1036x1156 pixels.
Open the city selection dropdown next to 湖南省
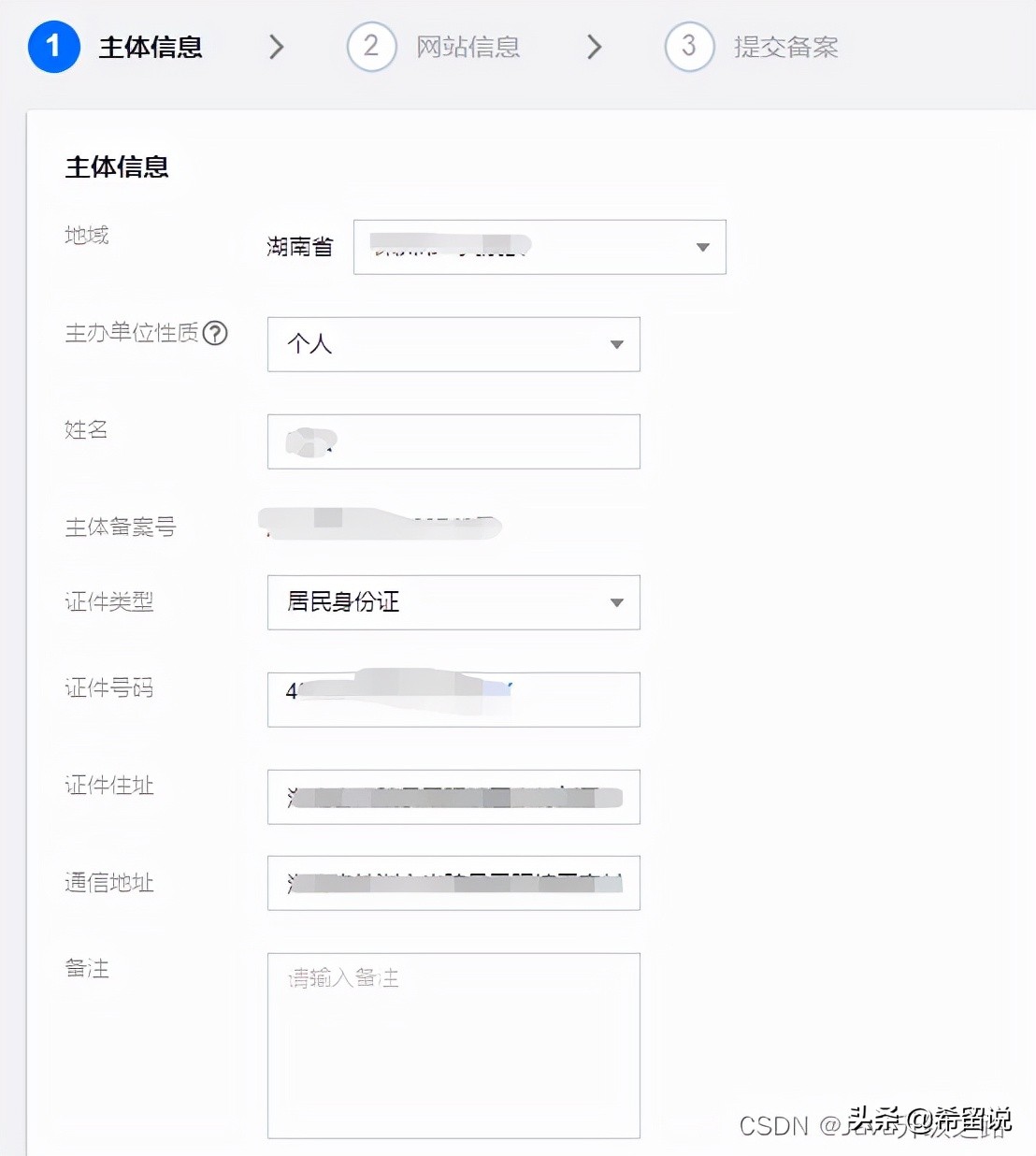tap(540, 247)
